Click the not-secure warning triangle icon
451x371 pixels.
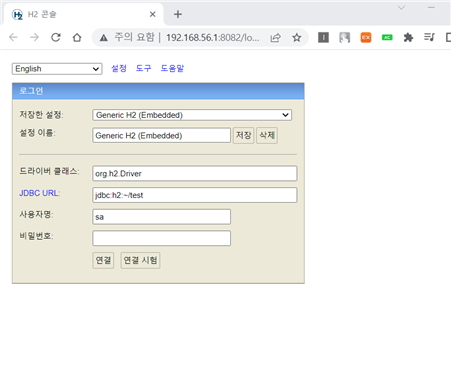pyautogui.click(x=104, y=38)
